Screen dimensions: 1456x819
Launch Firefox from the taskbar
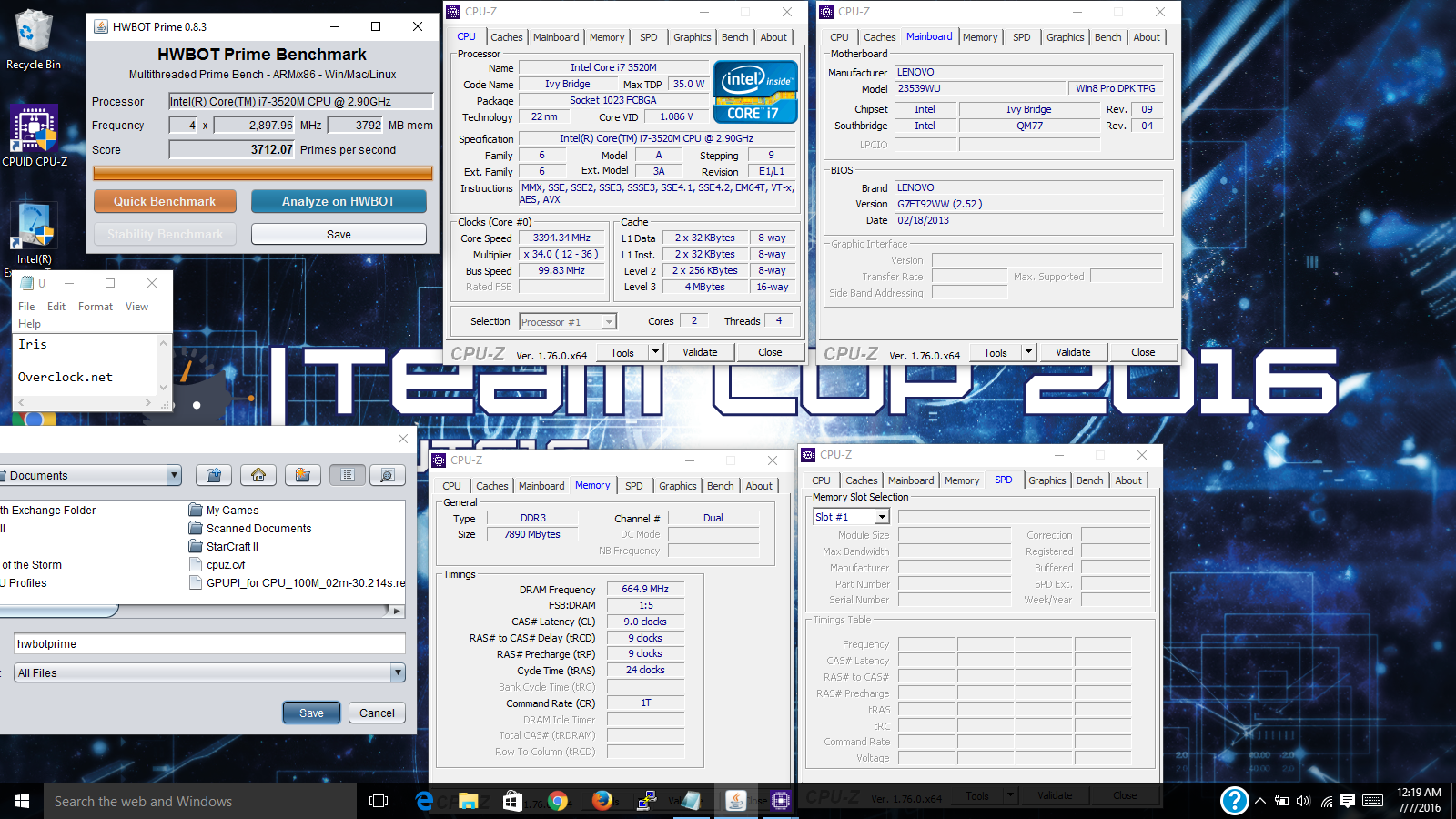602,801
